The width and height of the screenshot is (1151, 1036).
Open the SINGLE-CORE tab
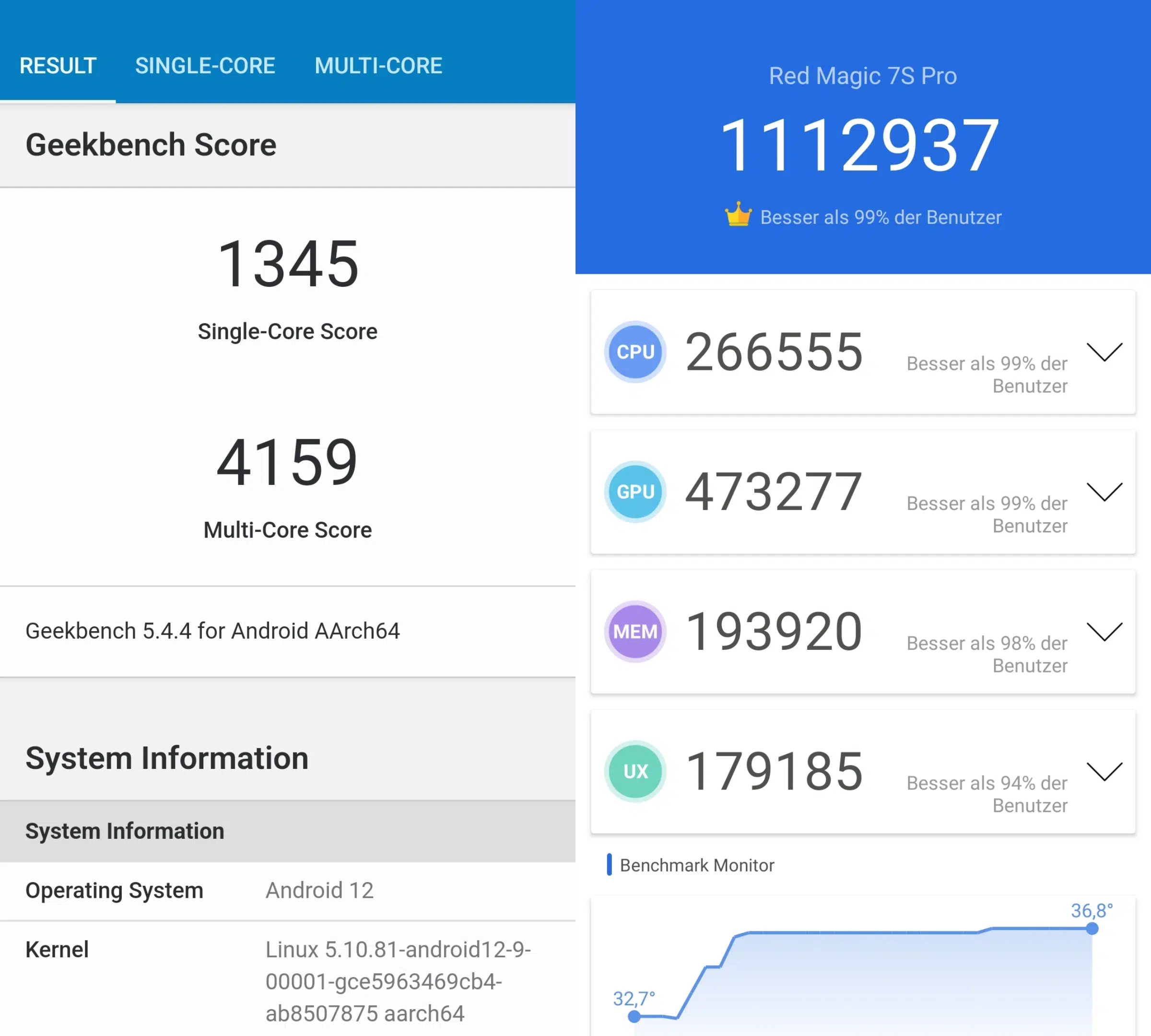click(x=205, y=65)
